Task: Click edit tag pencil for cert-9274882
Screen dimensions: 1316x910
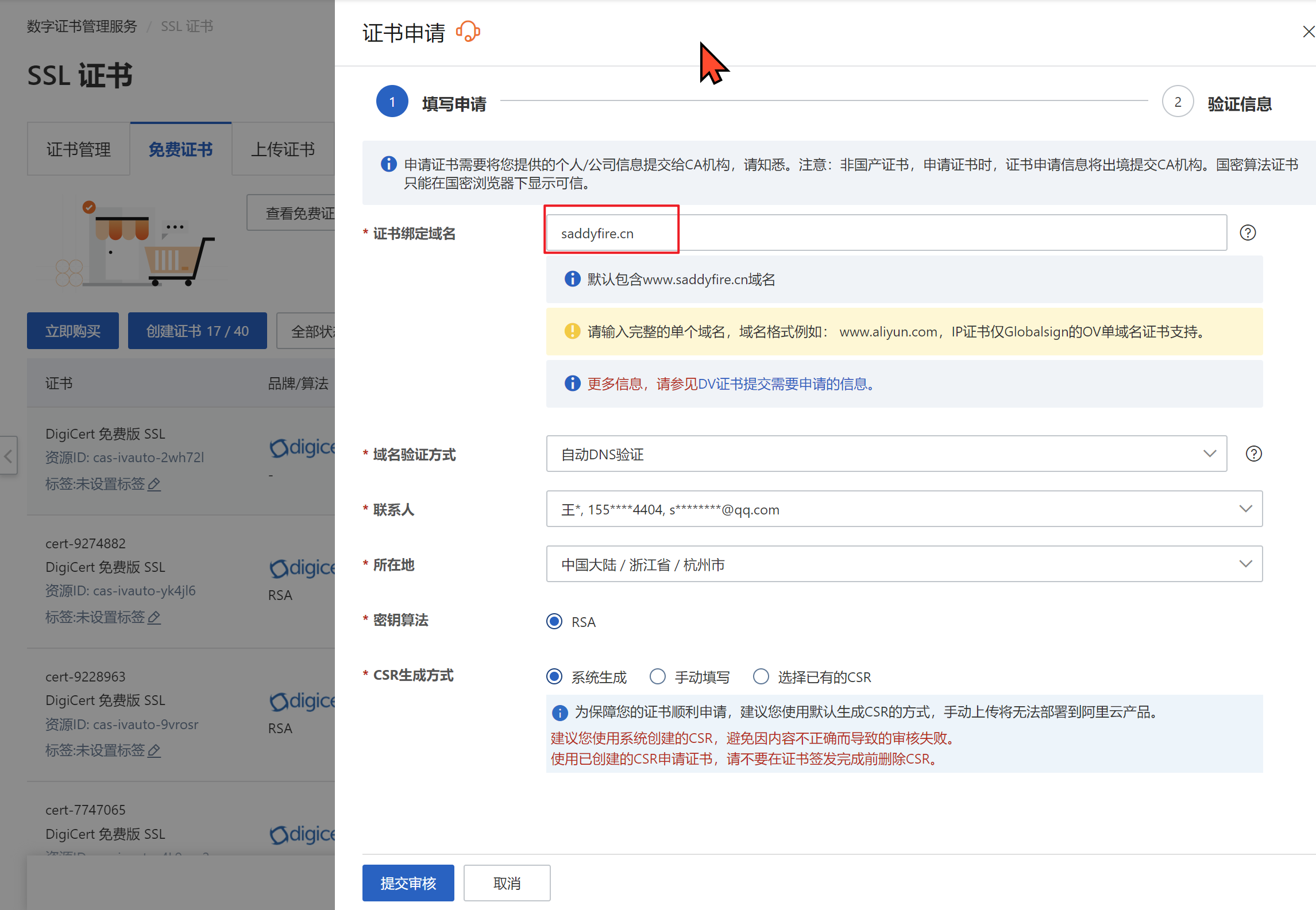Action: tap(154, 618)
